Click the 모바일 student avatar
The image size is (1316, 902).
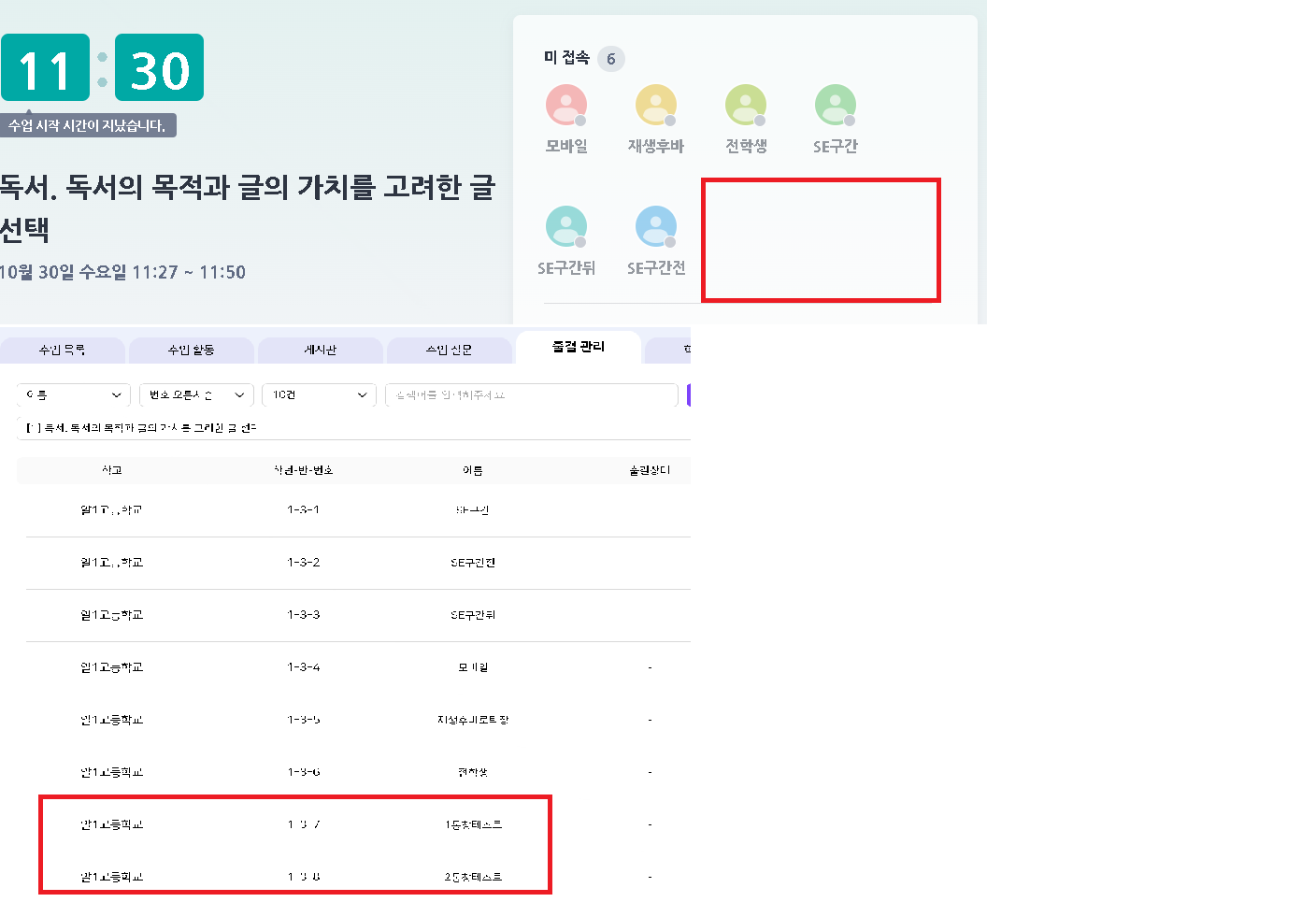566,105
